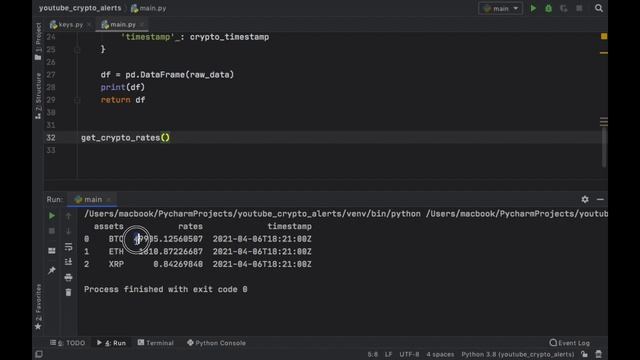Run with coverage icon in top toolbar
Viewport: 640px width, 360px height.
564,8
